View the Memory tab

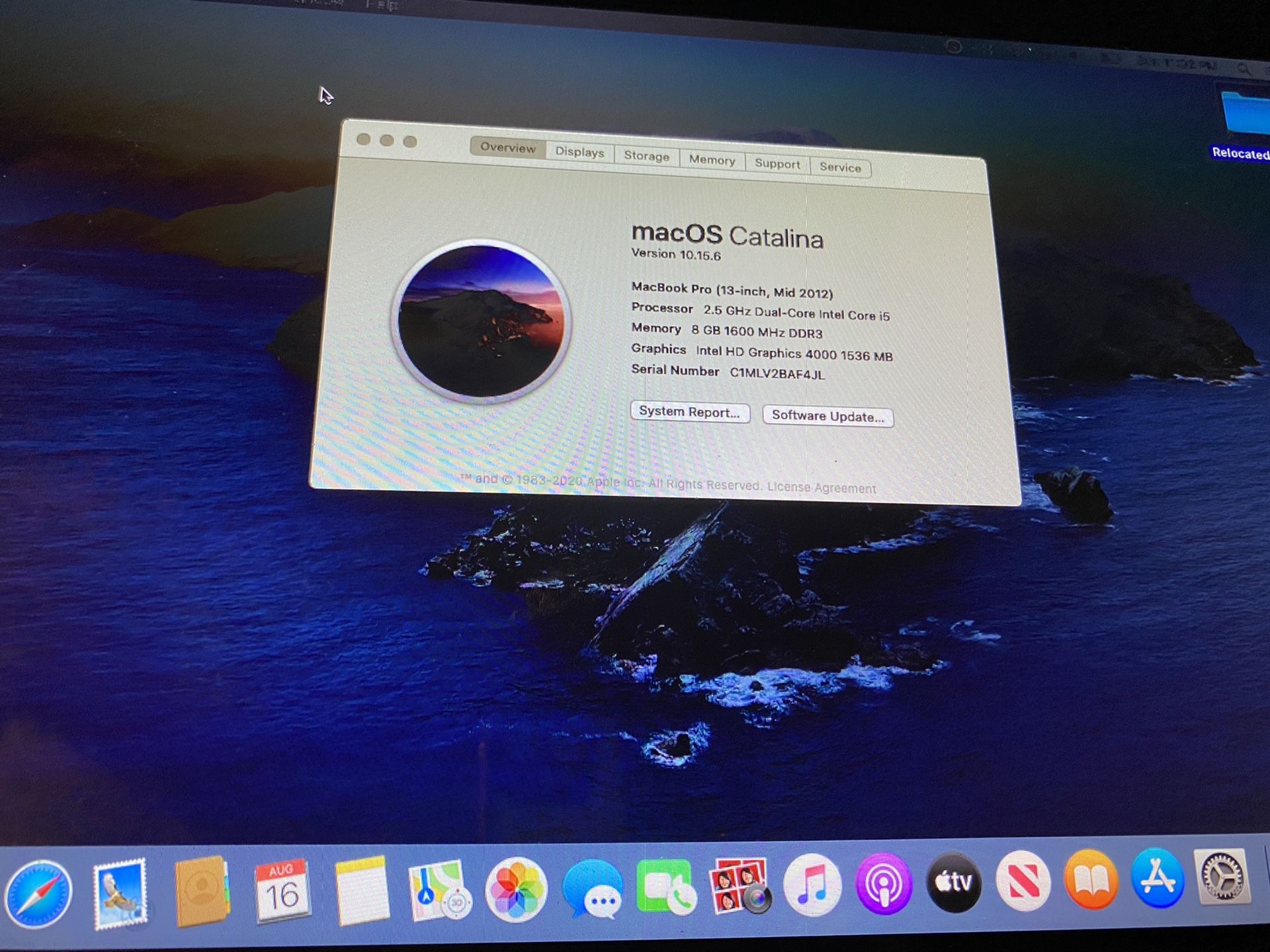[x=712, y=160]
